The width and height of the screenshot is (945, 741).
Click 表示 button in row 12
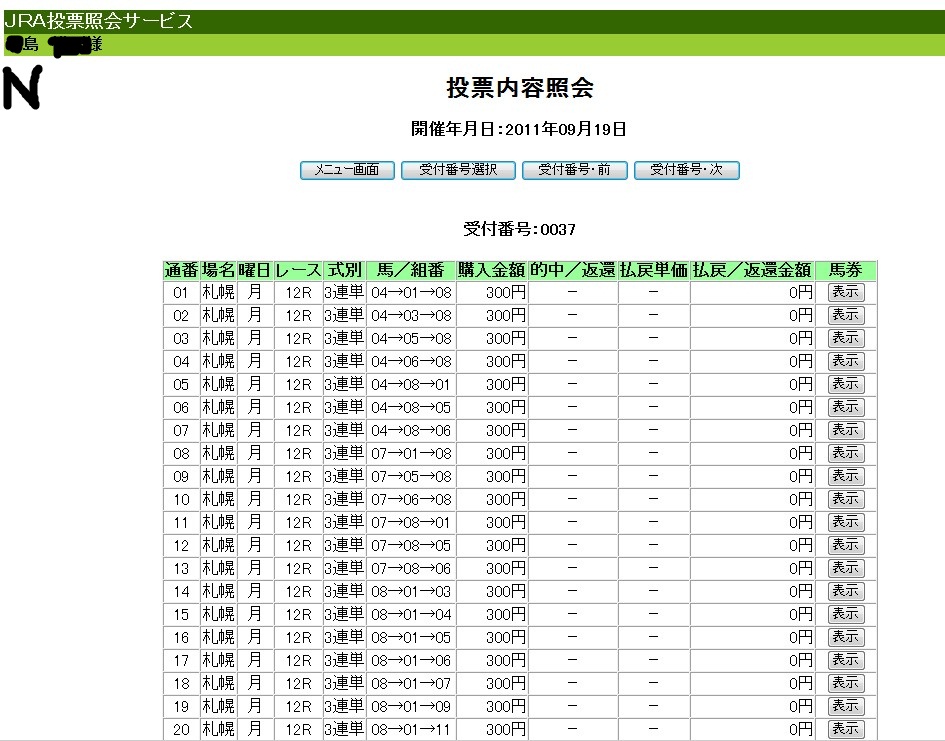coord(846,545)
